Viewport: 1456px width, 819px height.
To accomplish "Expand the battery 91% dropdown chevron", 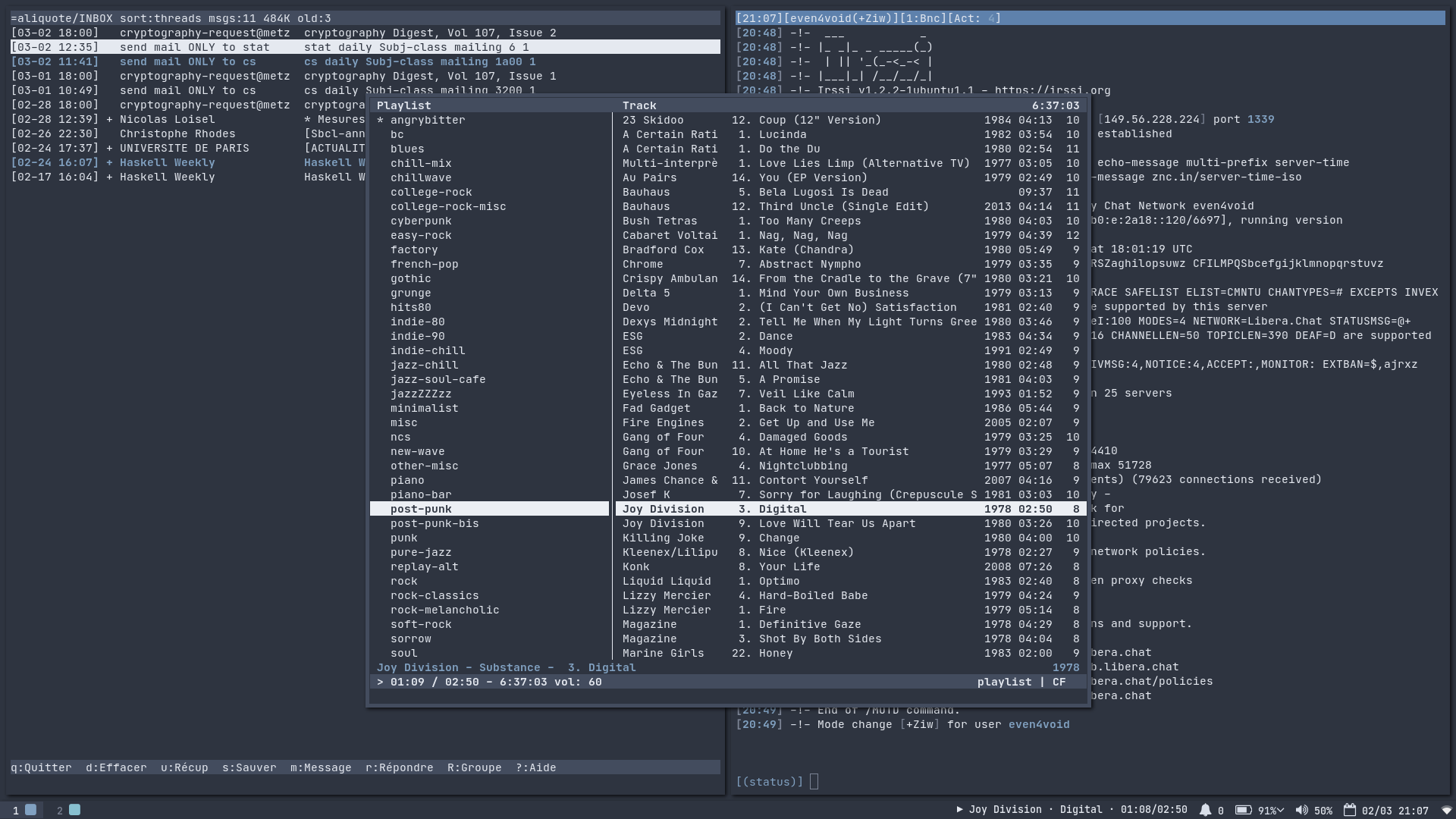I will pyautogui.click(x=1280, y=810).
